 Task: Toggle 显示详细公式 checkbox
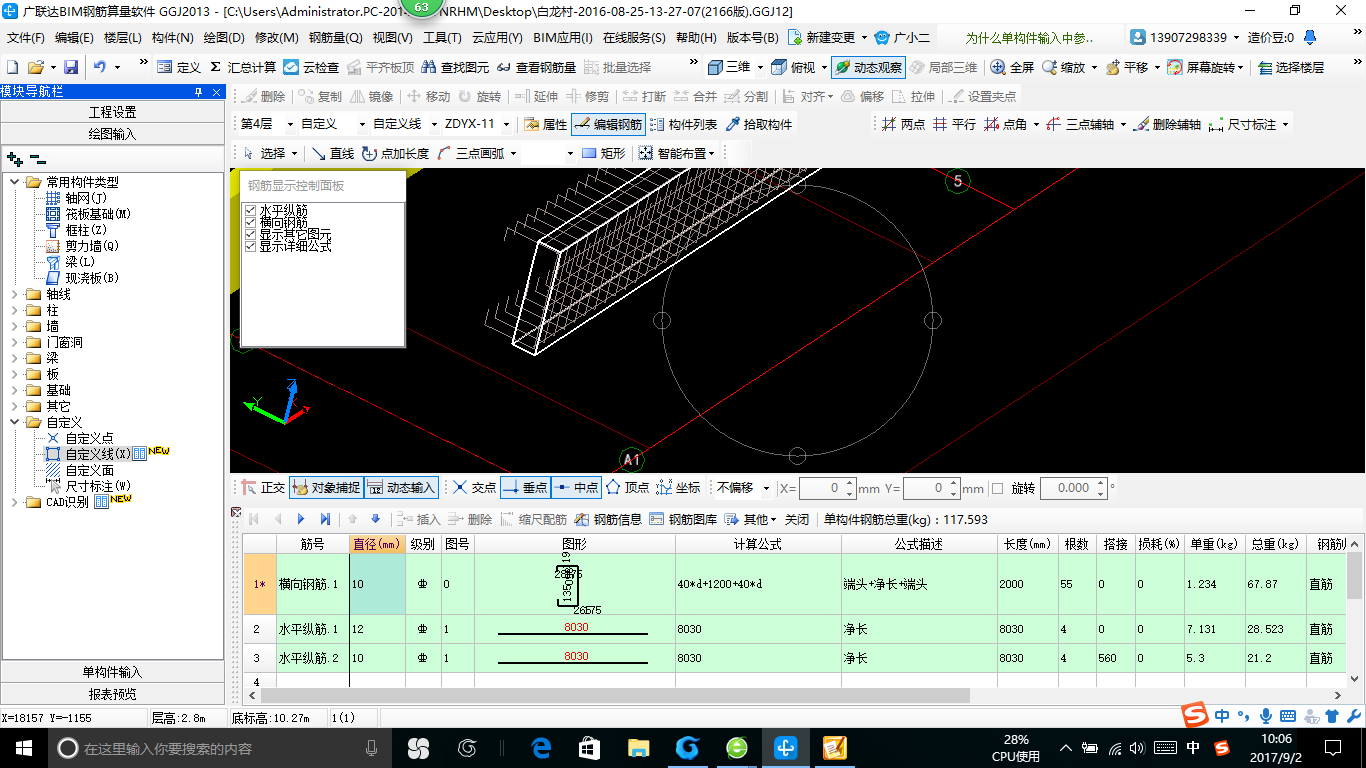pyautogui.click(x=251, y=246)
